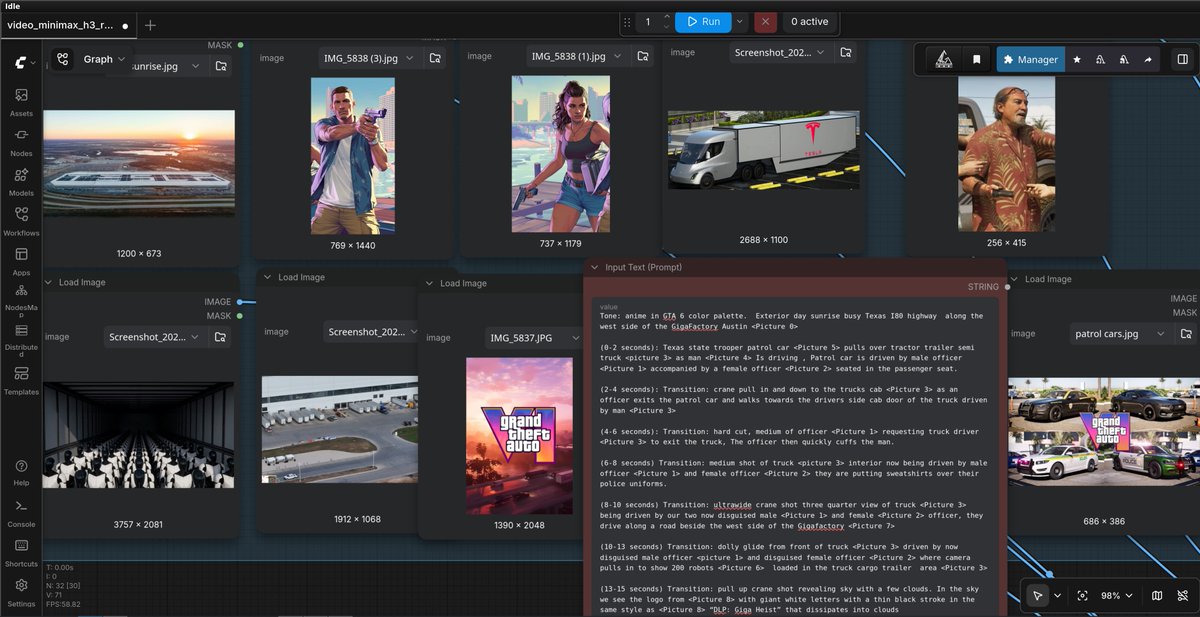Browse files for the IMG_5838 (1).jpg node
Screen dimensions: 1200x617
[641, 56]
